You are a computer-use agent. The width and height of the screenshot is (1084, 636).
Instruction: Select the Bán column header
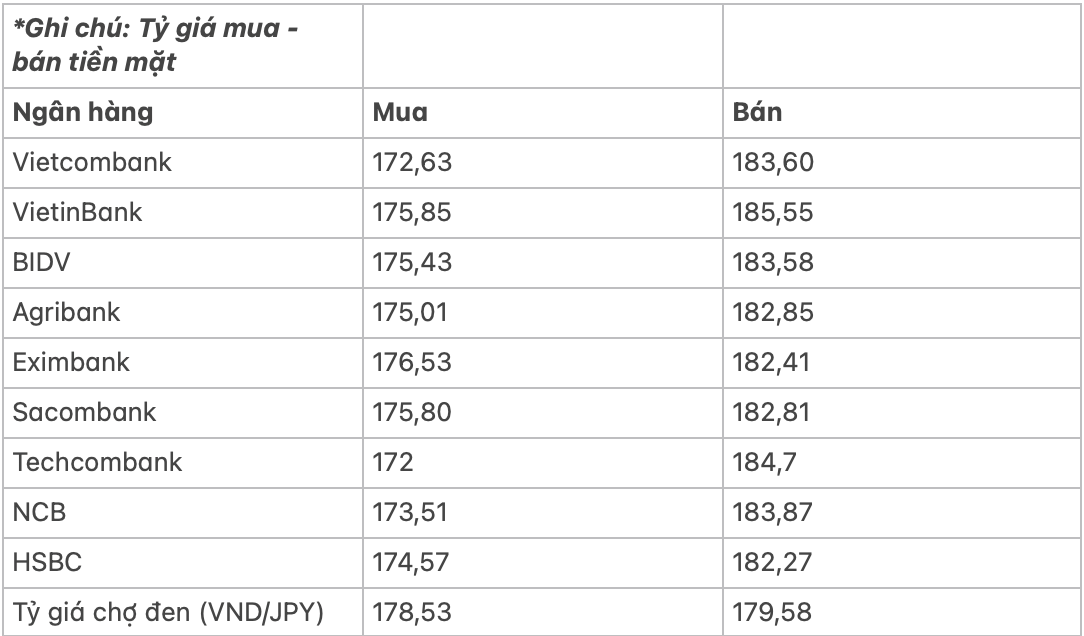(757, 112)
